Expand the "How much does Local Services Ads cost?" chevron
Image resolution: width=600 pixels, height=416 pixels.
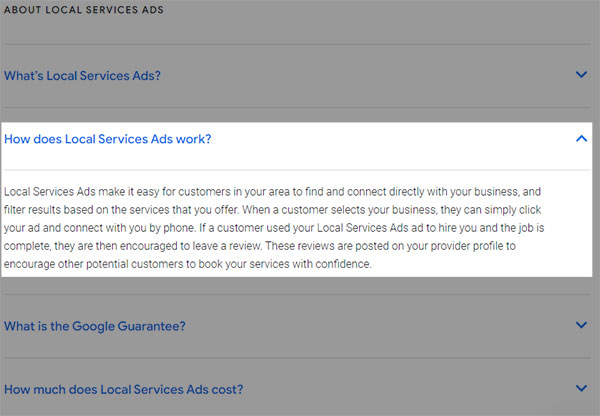click(x=581, y=388)
